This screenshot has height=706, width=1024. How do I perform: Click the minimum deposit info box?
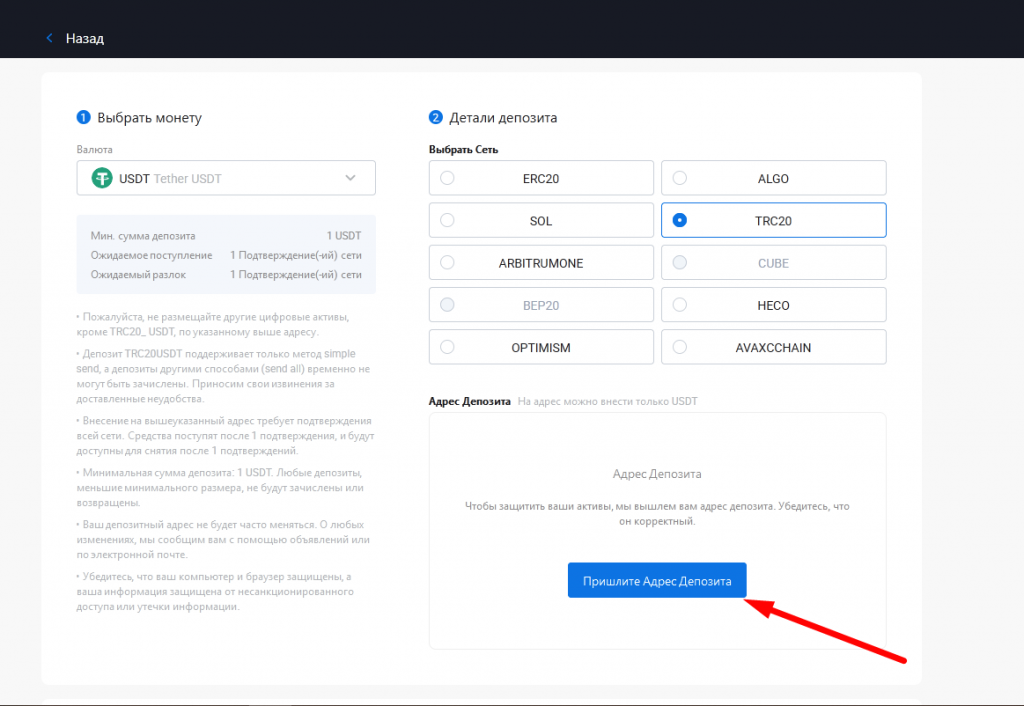[x=225, y=253]
